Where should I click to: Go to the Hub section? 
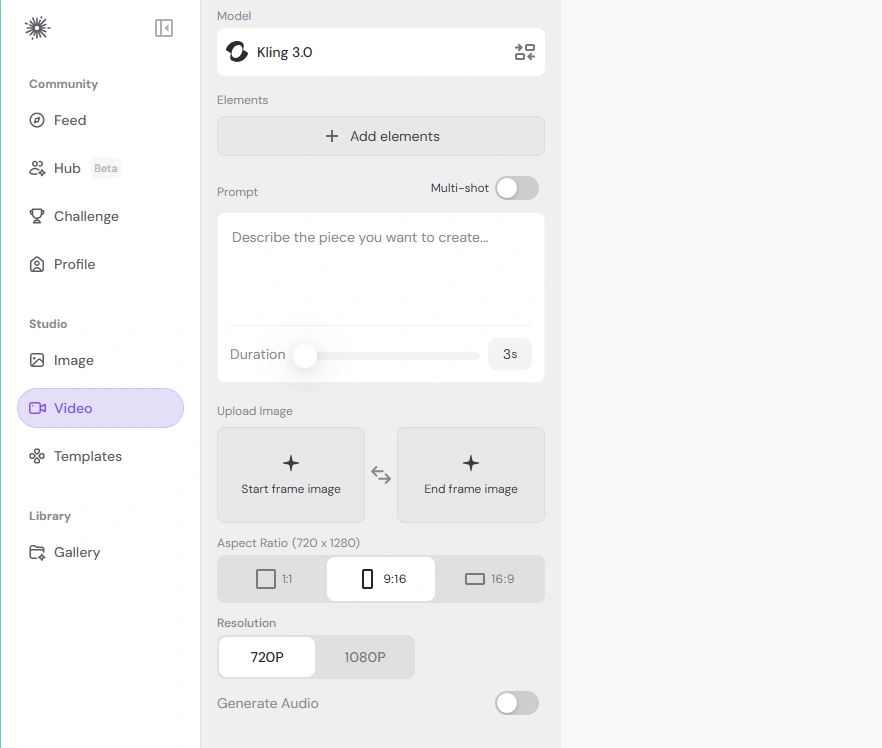(67, 168)
